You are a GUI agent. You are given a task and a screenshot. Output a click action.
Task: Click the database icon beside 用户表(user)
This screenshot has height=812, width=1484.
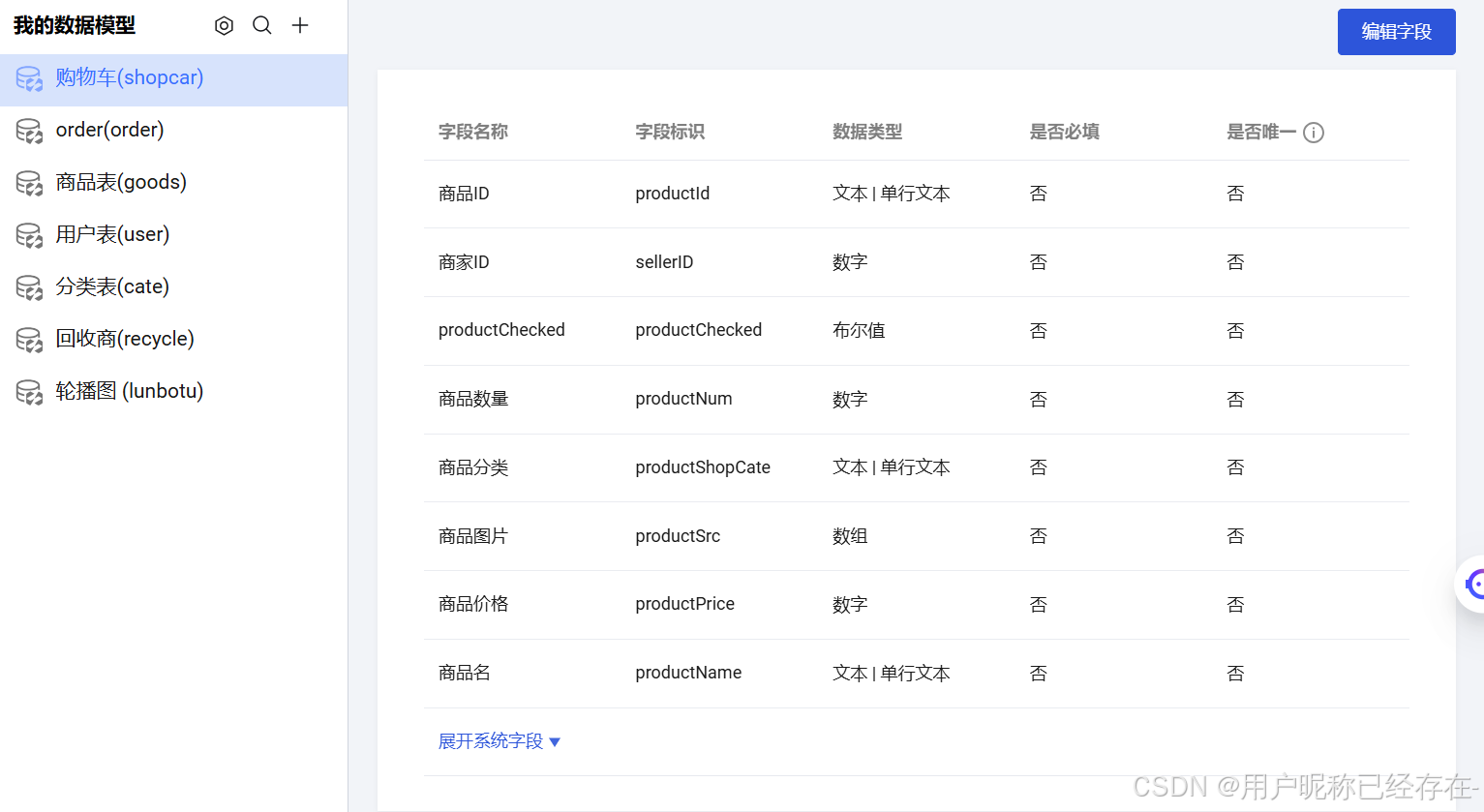29,235
